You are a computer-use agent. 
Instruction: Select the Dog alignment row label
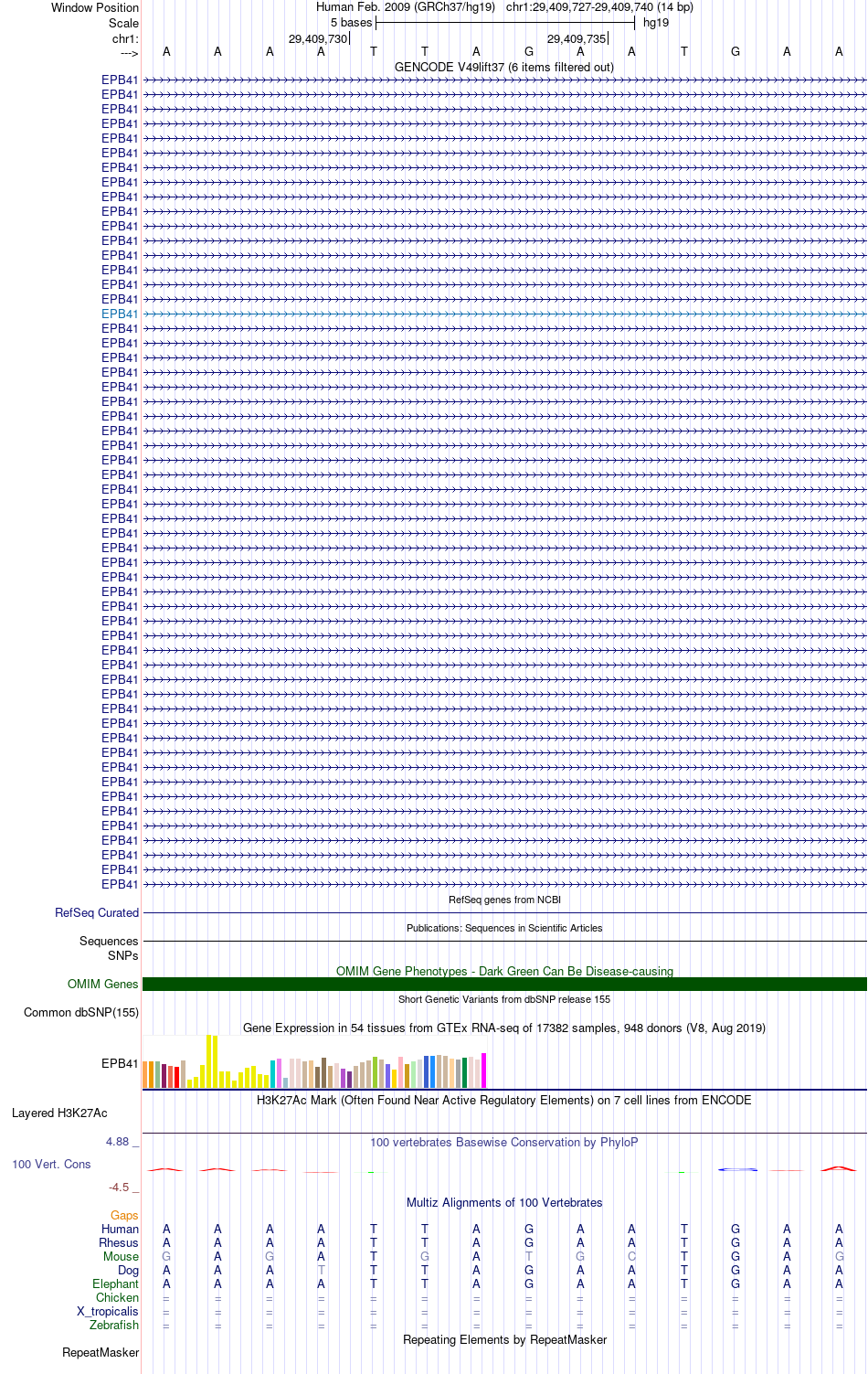[x=128, y=1270]
